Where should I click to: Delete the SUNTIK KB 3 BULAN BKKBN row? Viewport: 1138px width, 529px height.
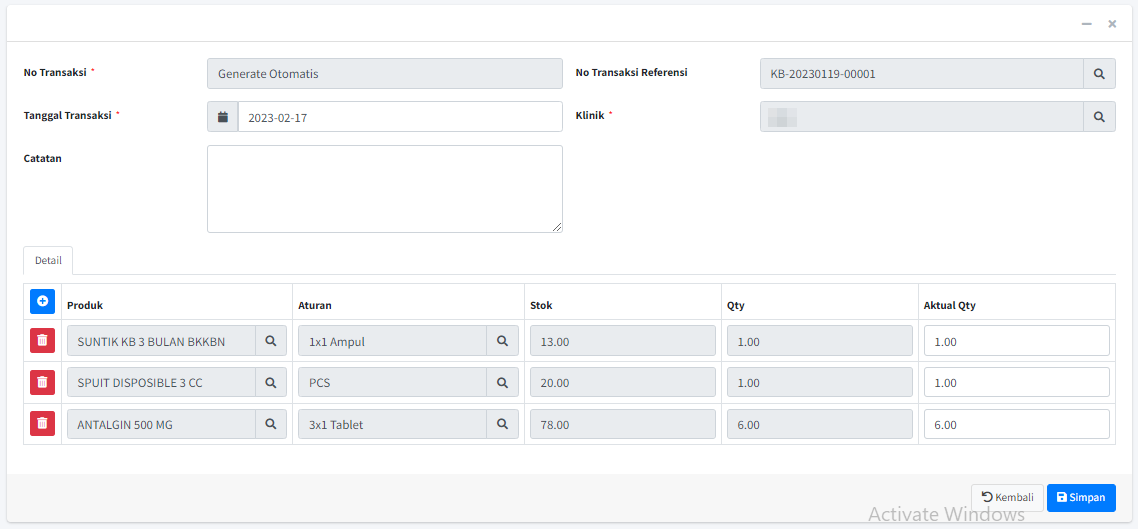(x=42, y=341)
